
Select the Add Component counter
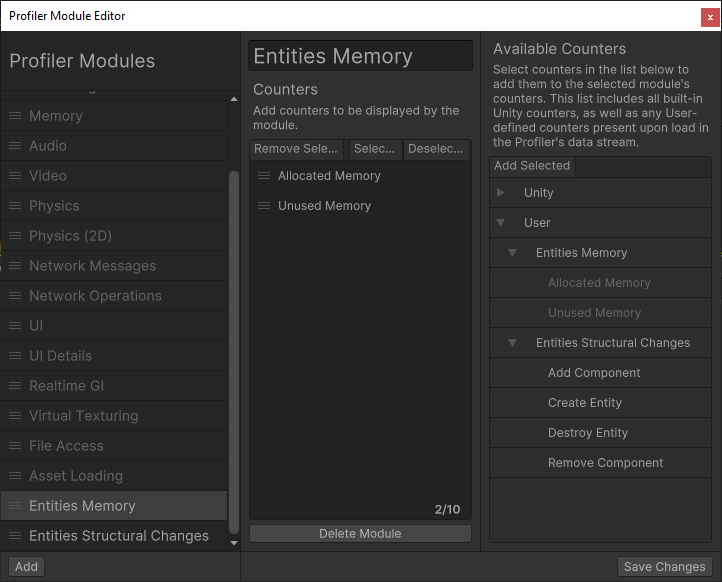pyautogui.click(x=600, y=372)
